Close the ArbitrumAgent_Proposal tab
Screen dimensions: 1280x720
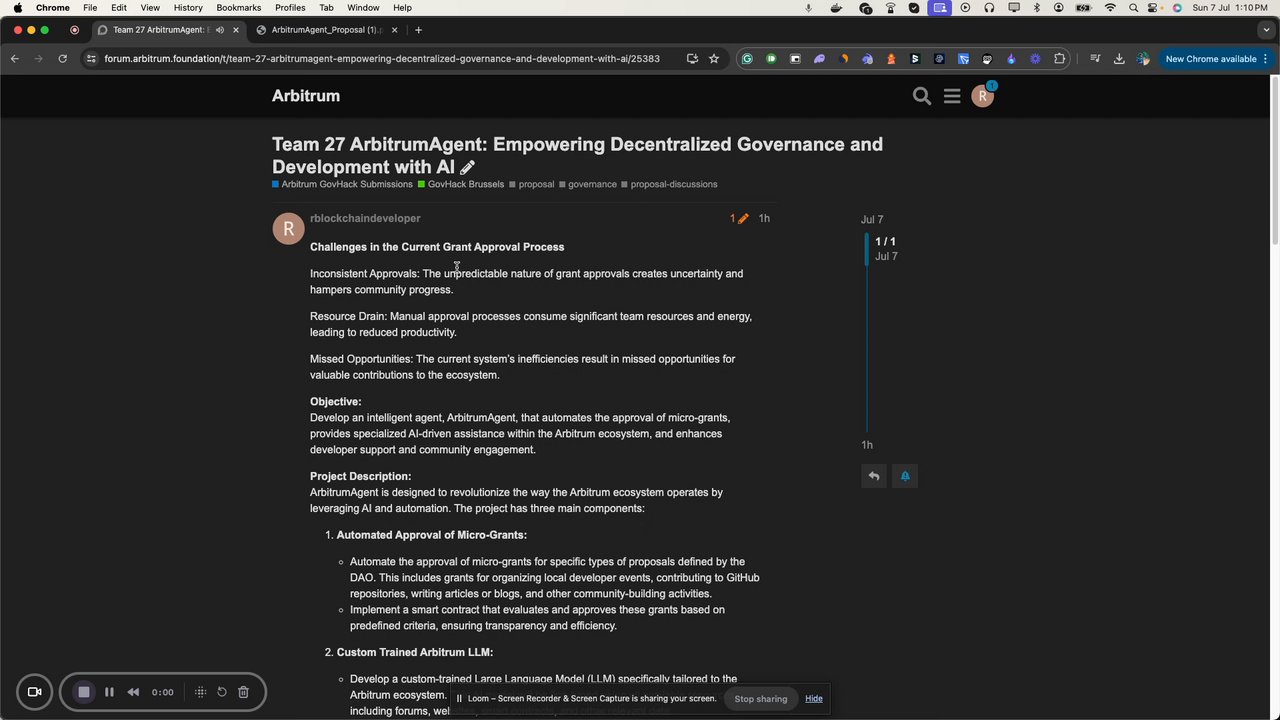(x=394, y=30)
